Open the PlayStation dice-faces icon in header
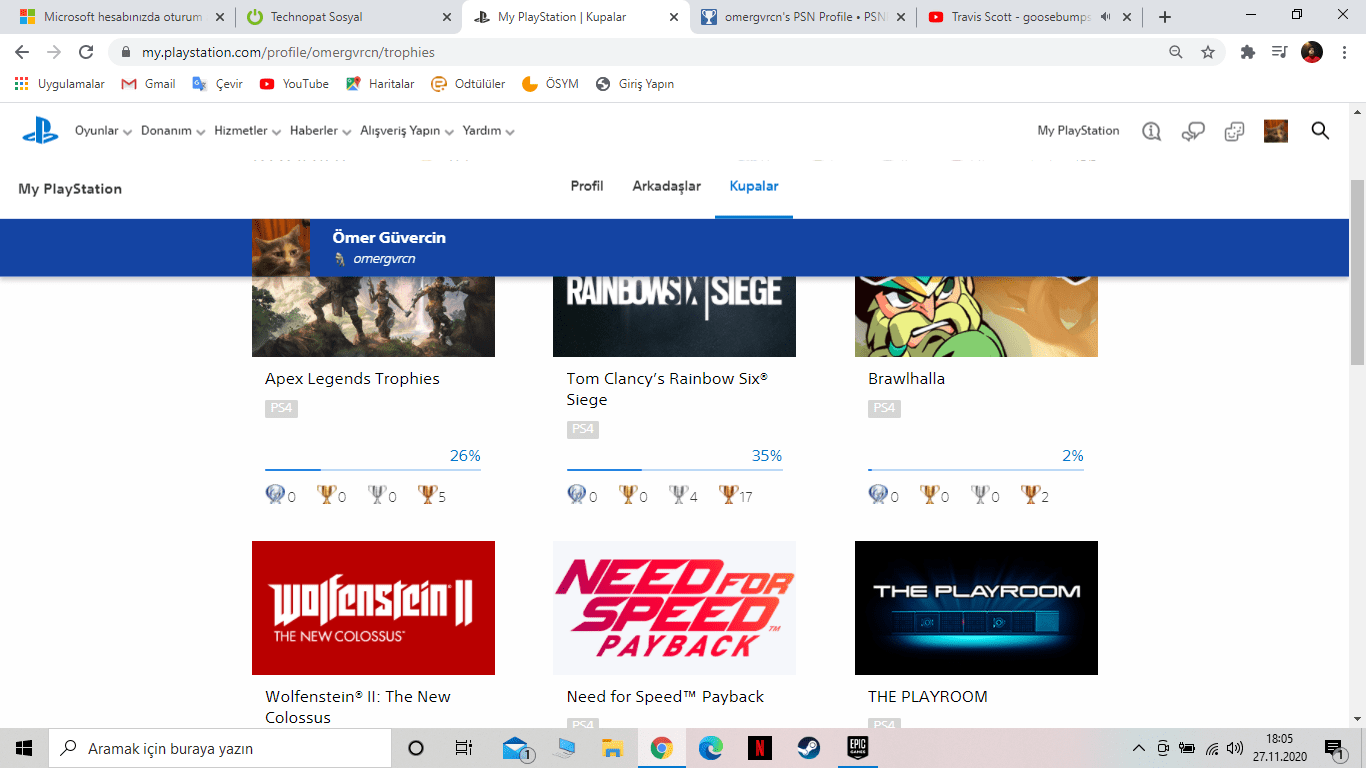The image size is (1366, 768). pos(1235,131)
